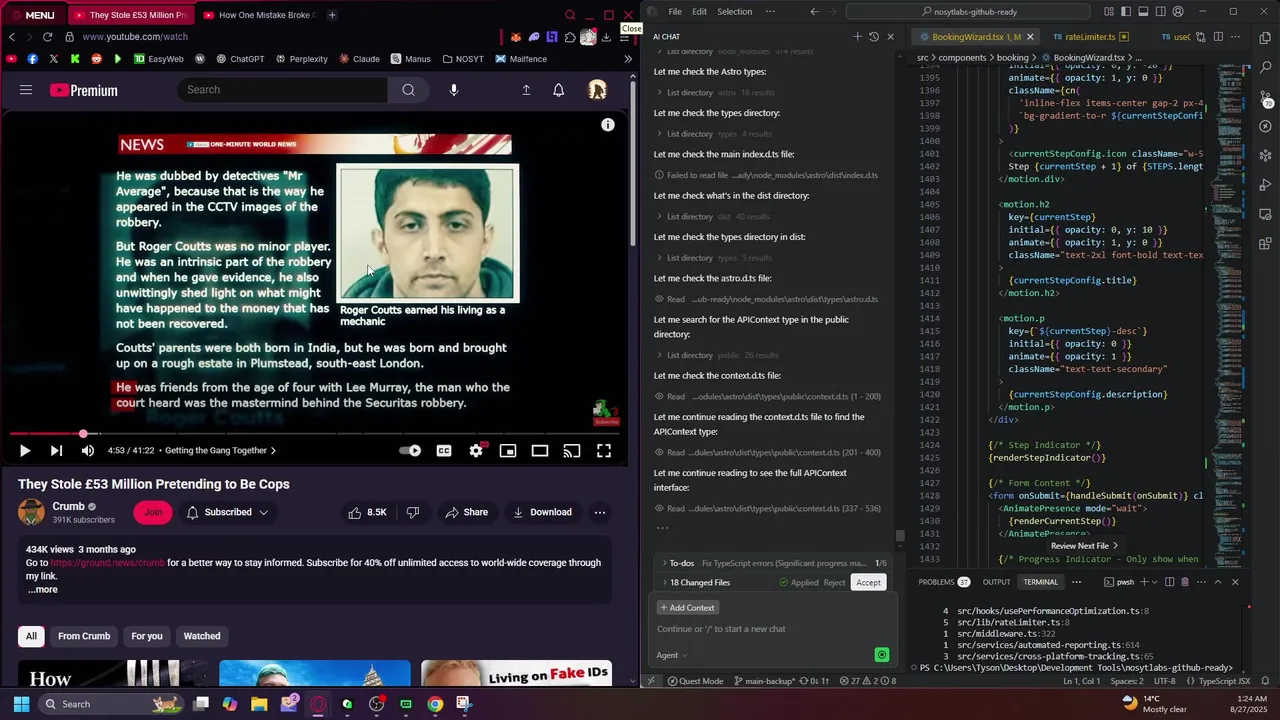Search YouTube with voice microphone
Viewport: 1280px width, 720px height.
454,90
